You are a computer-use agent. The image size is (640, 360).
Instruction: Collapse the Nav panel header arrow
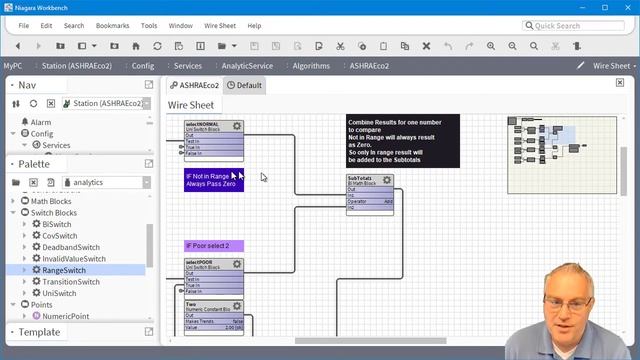12,85
